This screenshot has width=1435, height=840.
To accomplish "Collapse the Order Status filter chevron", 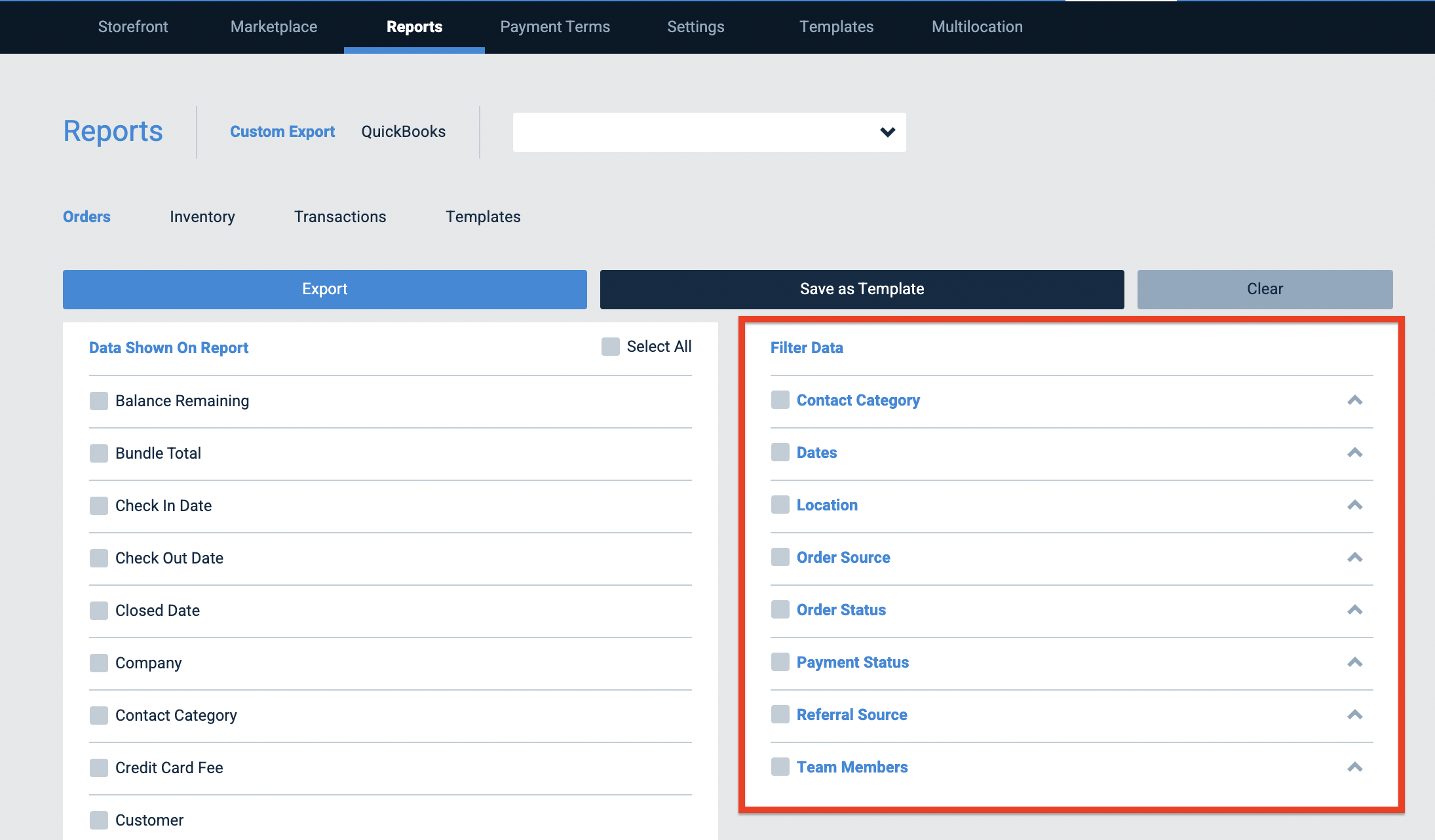I will [1354, 610].
